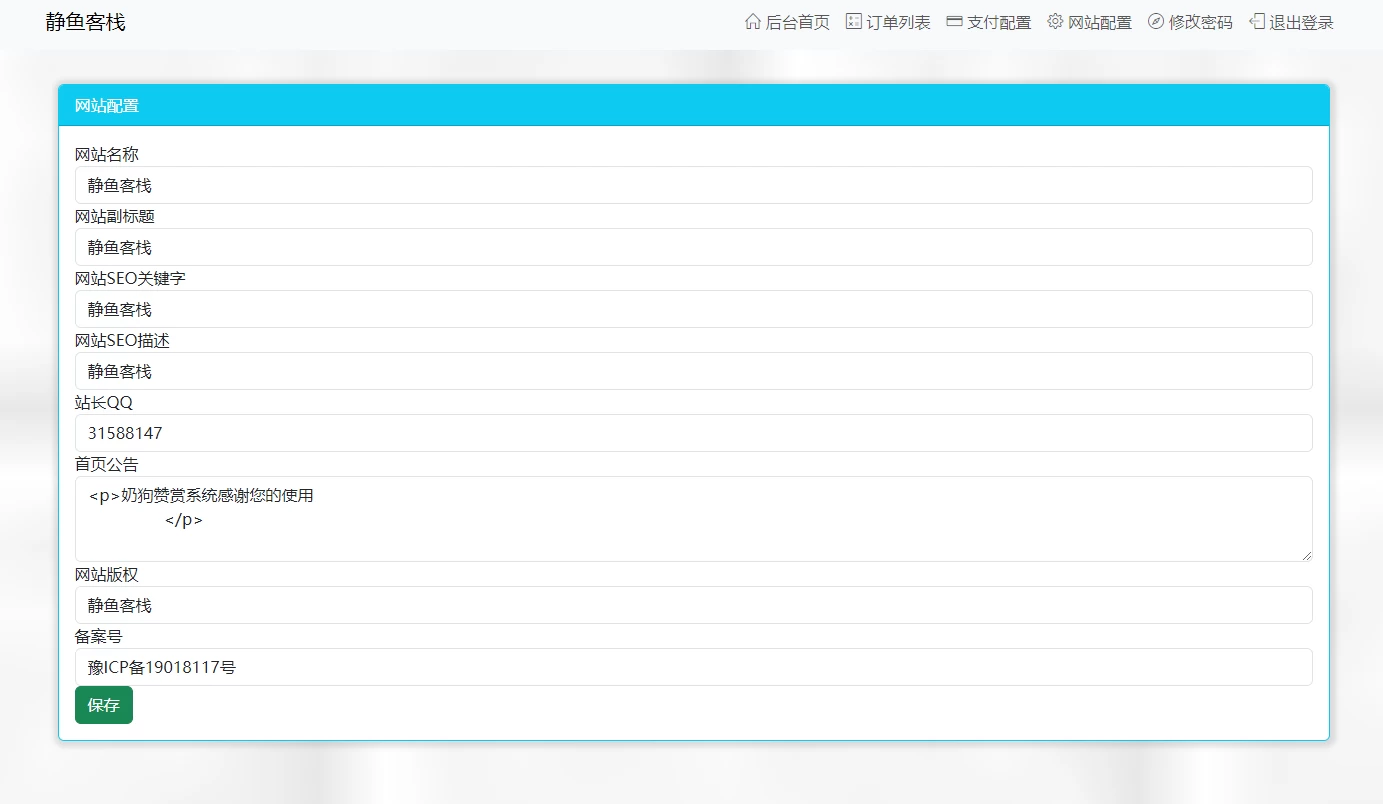
Task: Focus the 网站名称 input field
Action: coord(693,185)
